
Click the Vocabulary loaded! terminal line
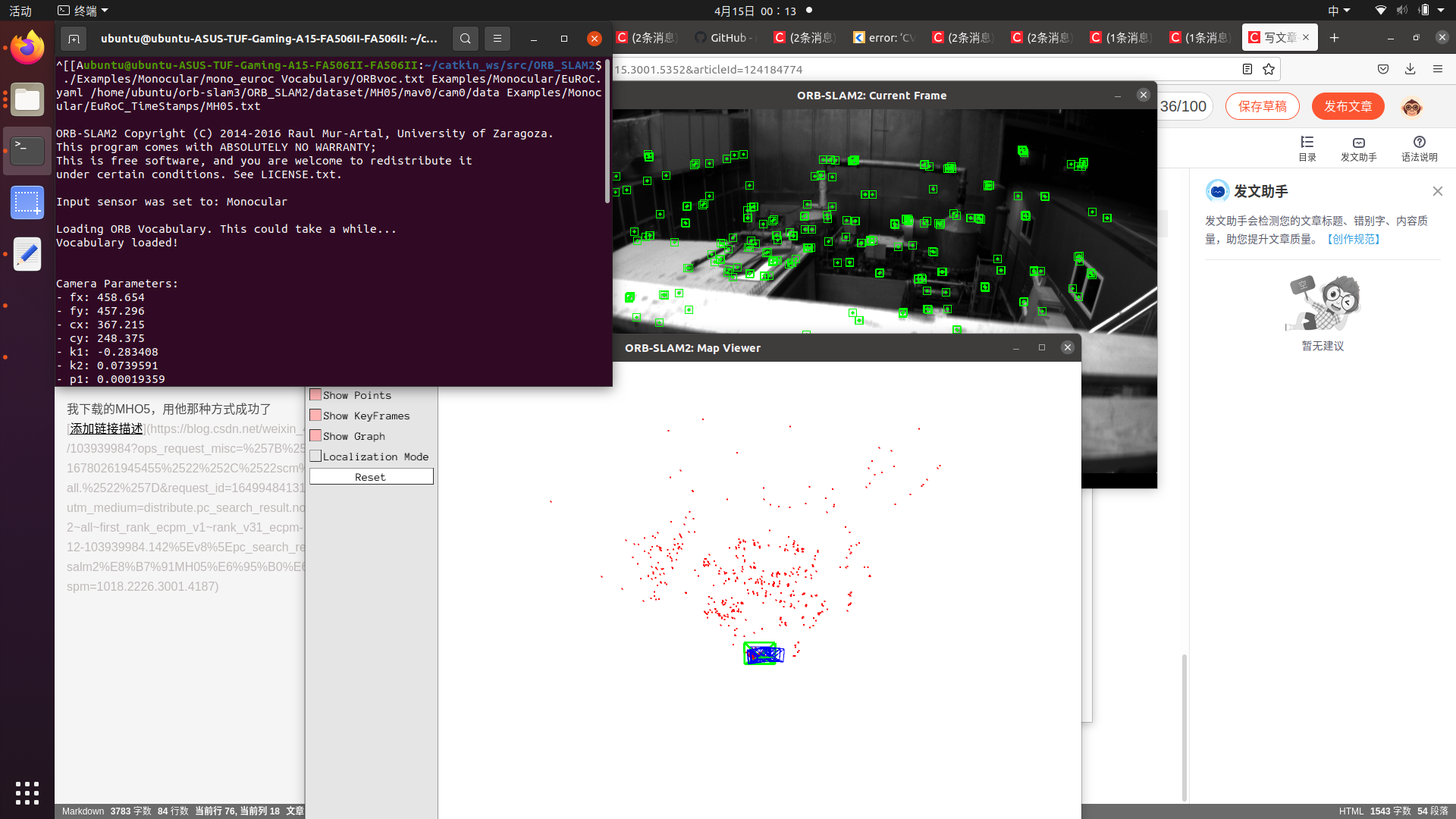[117, 243]
